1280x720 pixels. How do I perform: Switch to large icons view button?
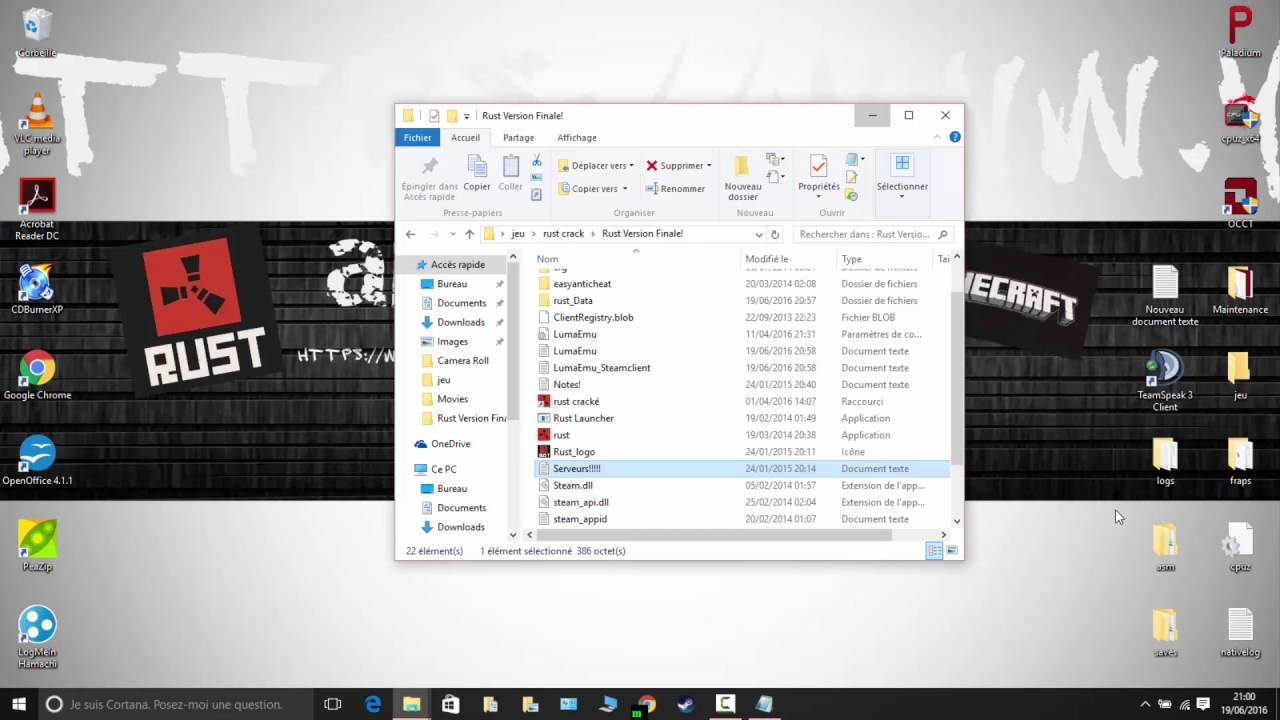point(951,551)
